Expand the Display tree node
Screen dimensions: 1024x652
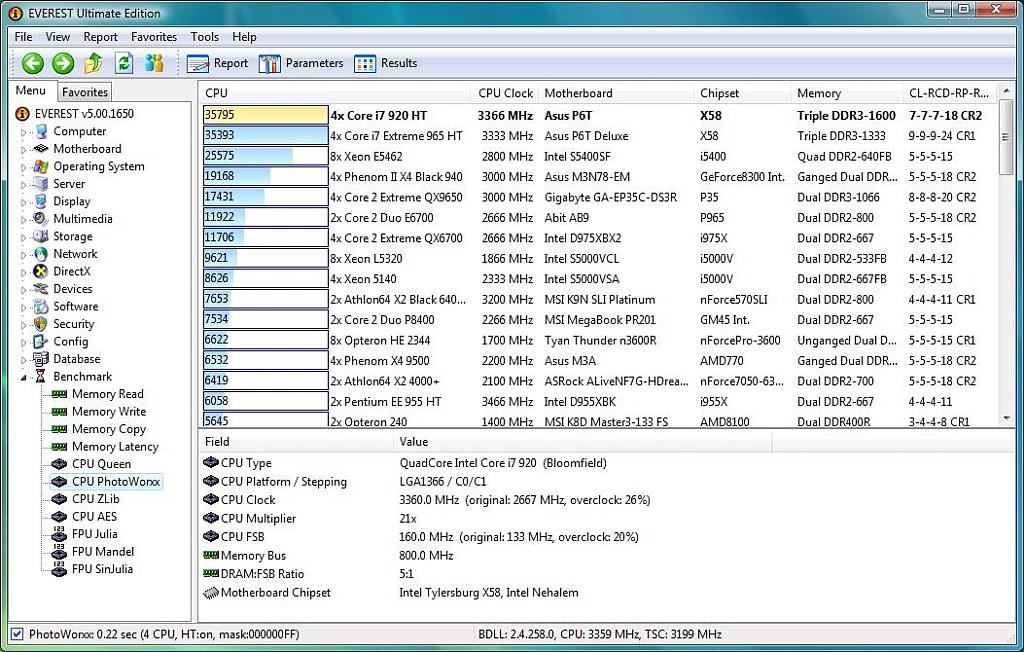pyautogui.click(x=24, y=203)
